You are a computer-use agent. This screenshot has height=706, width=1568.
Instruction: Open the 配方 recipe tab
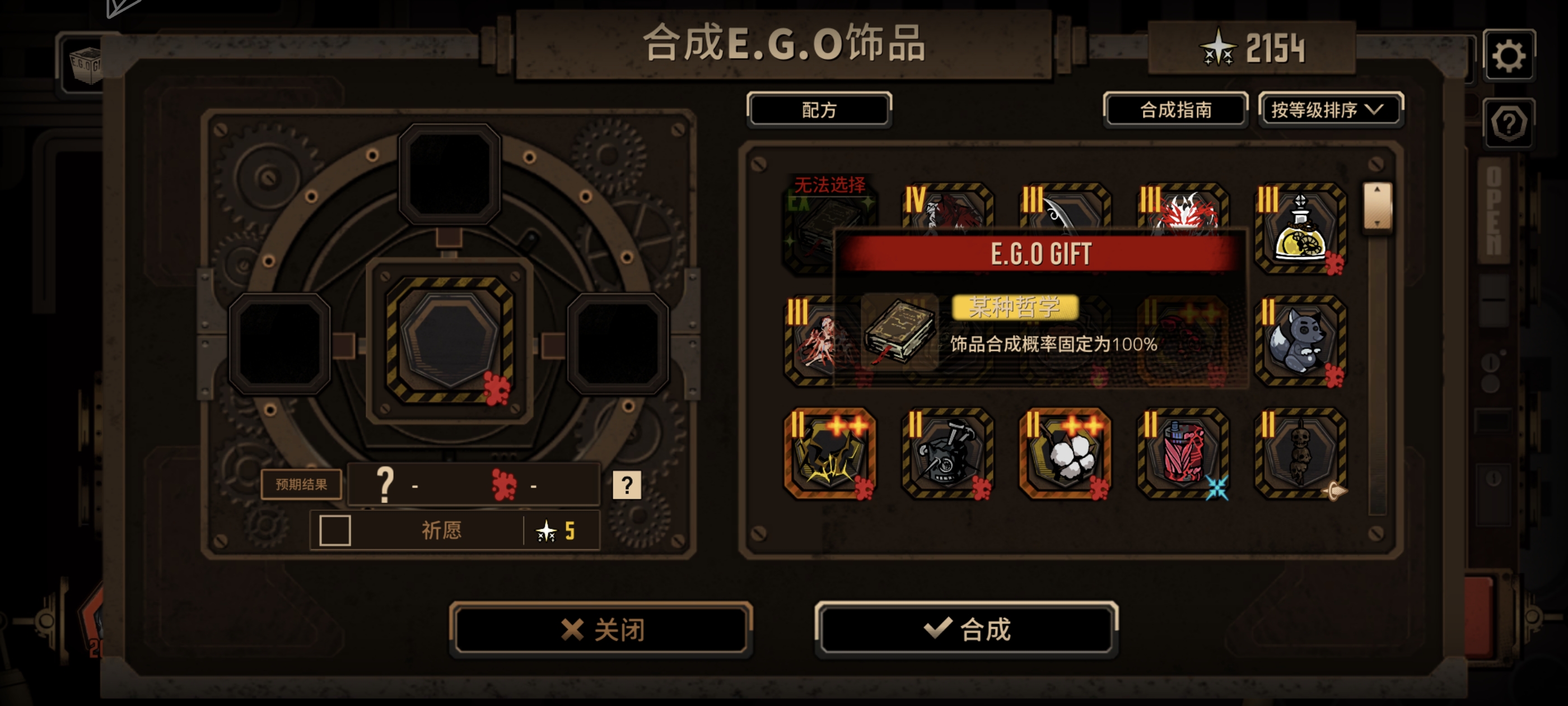pos(819,110)
